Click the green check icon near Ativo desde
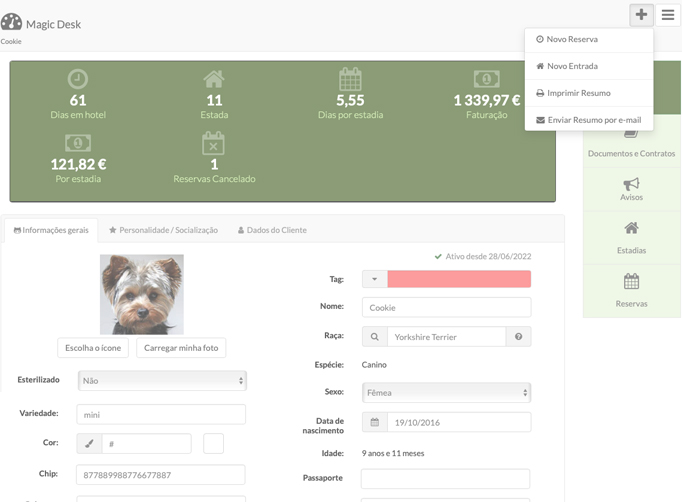Viewport: 682px width, 502px height. (x=438, y=257)
